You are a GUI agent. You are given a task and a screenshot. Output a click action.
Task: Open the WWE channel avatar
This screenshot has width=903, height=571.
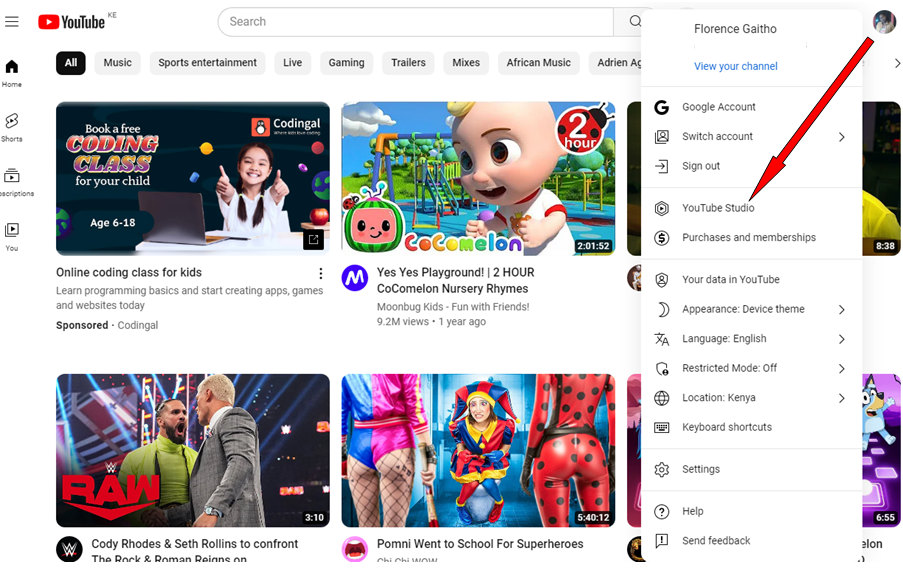(69, 549)
